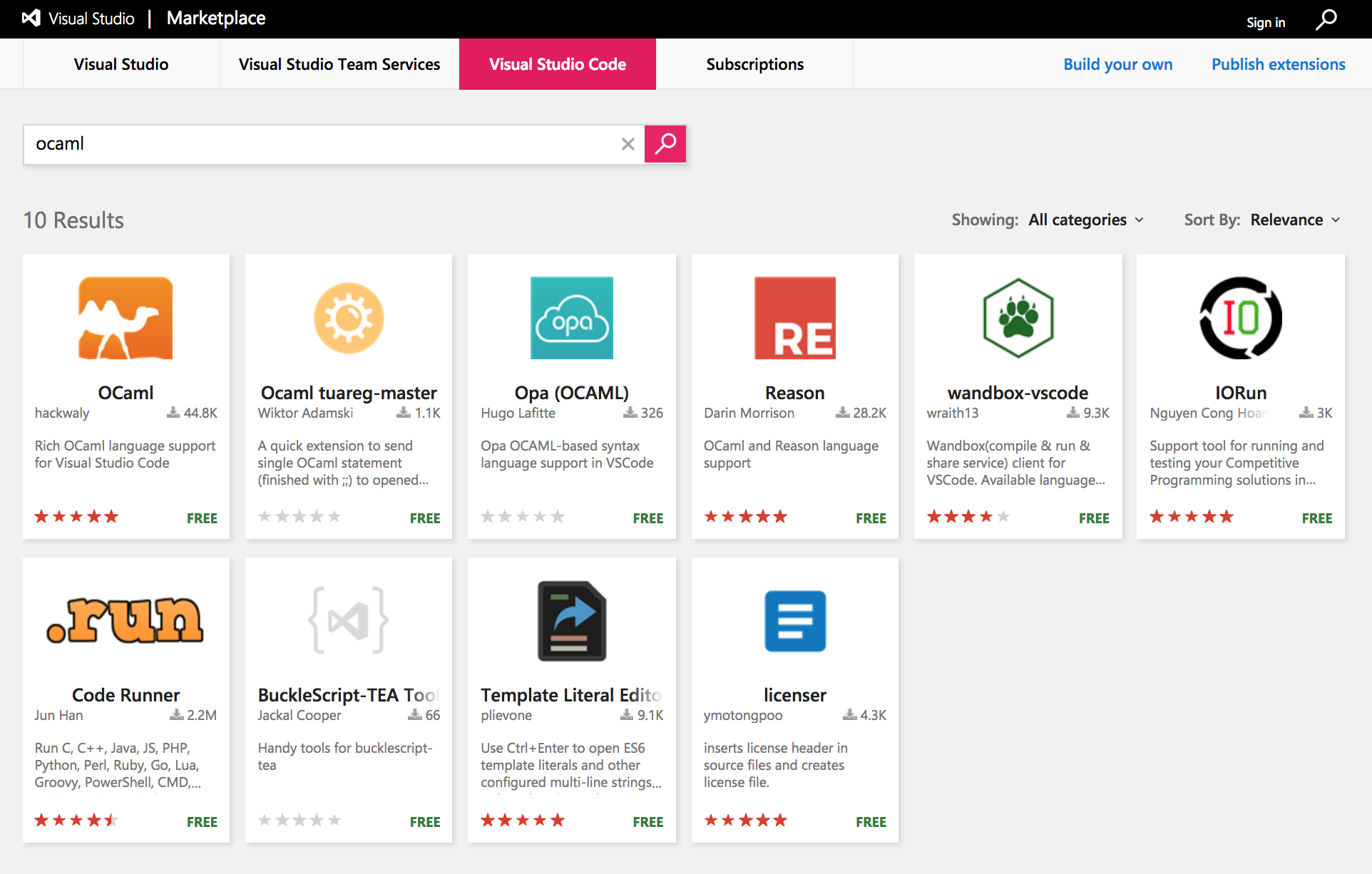Viewport: 1372px width, 874px height.
Task: Clear the ocaml search text
Action: tap(628, 144)
